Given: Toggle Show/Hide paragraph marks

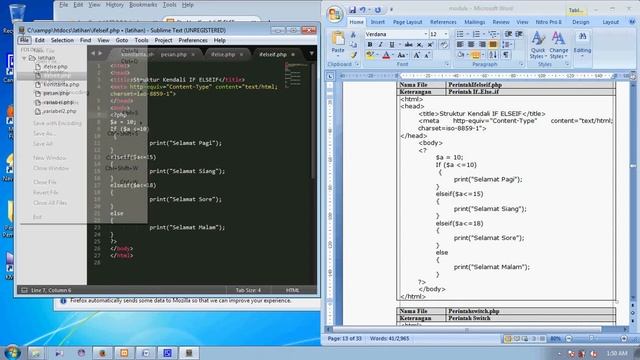Looking at the screenshot, I should tap(506, 55).
